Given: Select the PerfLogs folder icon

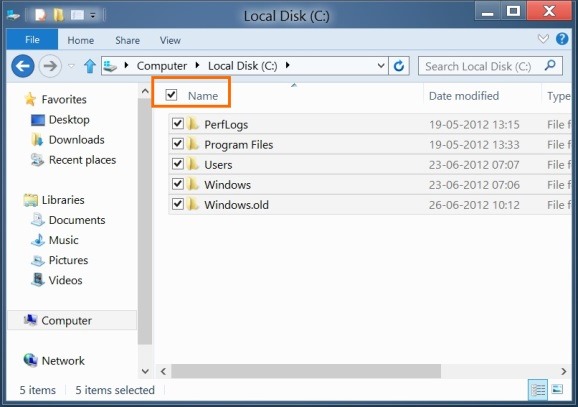Looking at the screenshot, I should 193,124.
